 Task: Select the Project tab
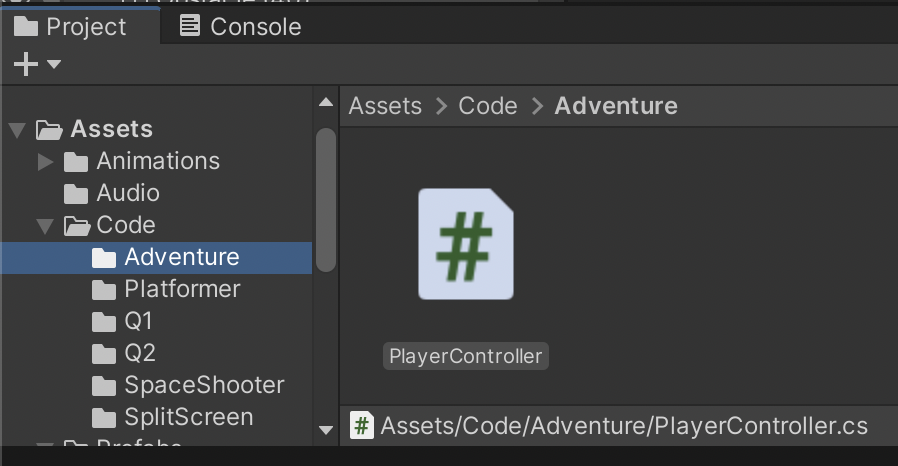(x=72, y=27)
